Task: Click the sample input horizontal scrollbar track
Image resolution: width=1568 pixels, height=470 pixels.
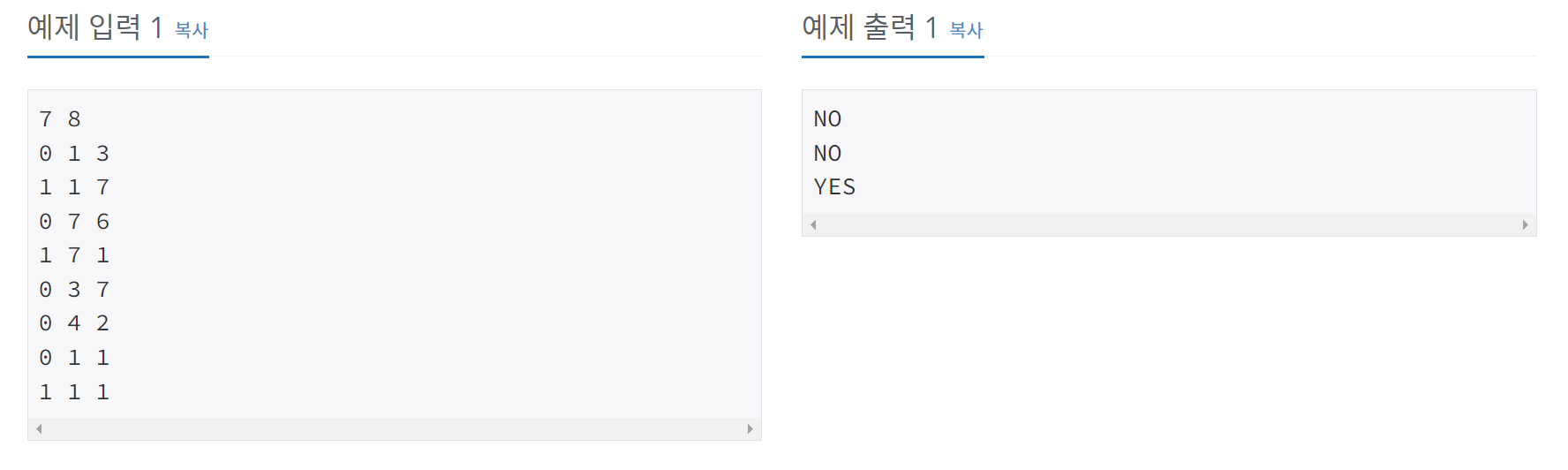Action: click(394, 428)
